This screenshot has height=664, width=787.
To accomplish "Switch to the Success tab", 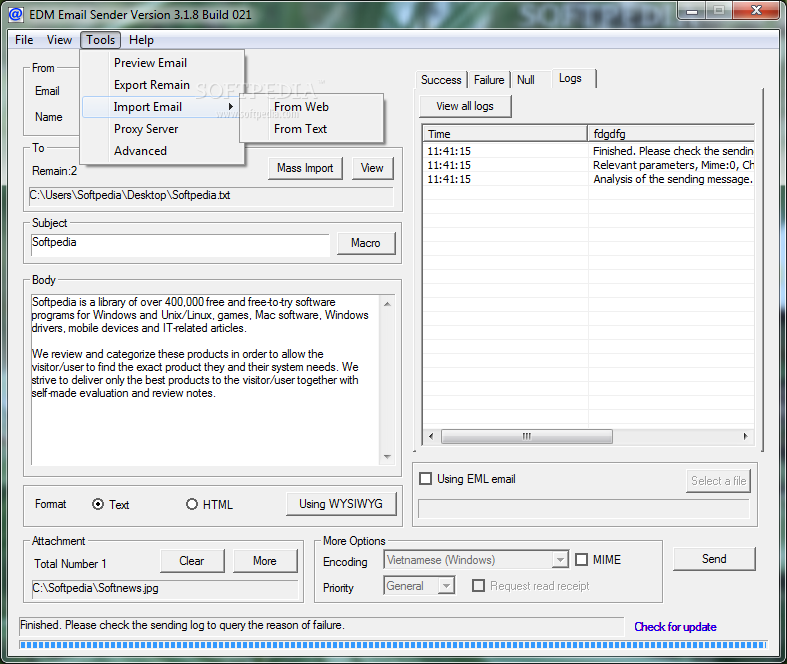I will [x=441, y=80].
